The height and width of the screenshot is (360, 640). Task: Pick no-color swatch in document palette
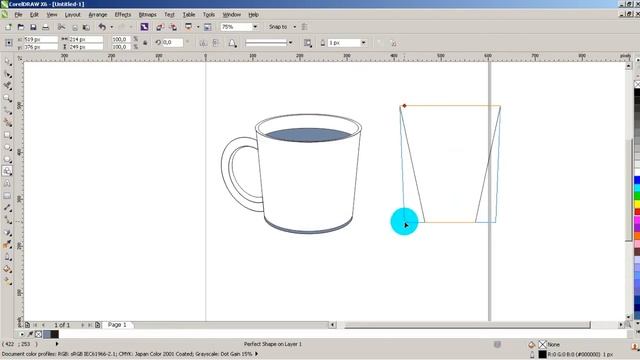(x=38, y=334)
